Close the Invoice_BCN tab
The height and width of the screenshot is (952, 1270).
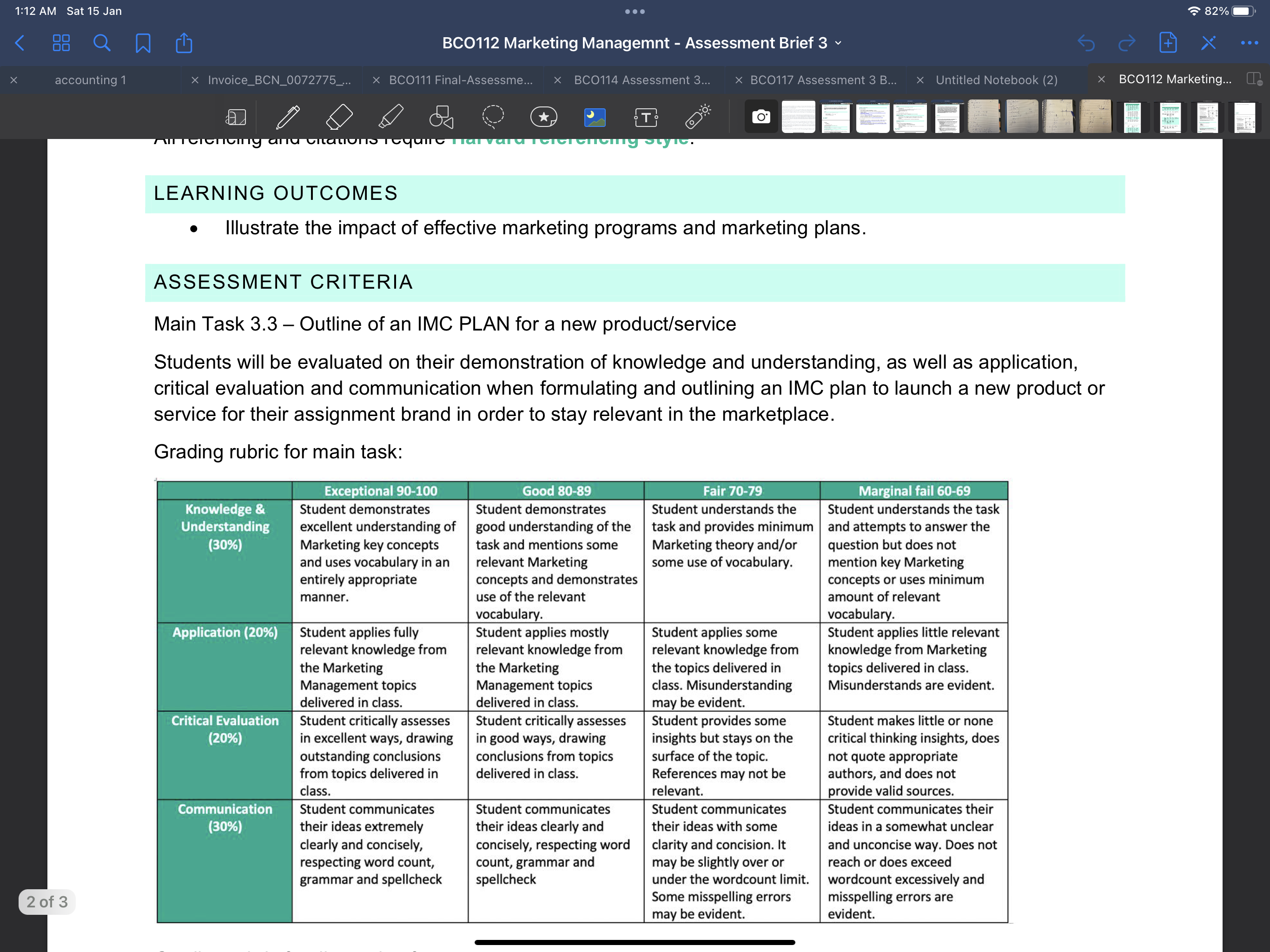195,80
